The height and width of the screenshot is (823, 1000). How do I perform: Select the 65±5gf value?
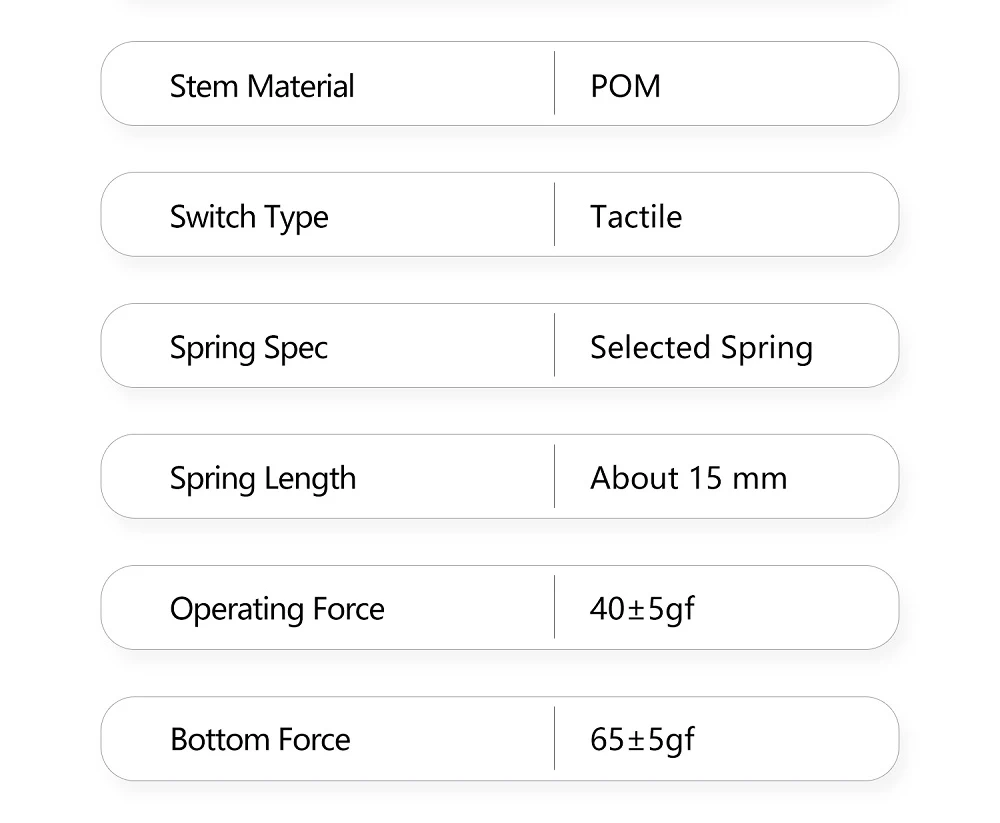(x=642, y=740)
